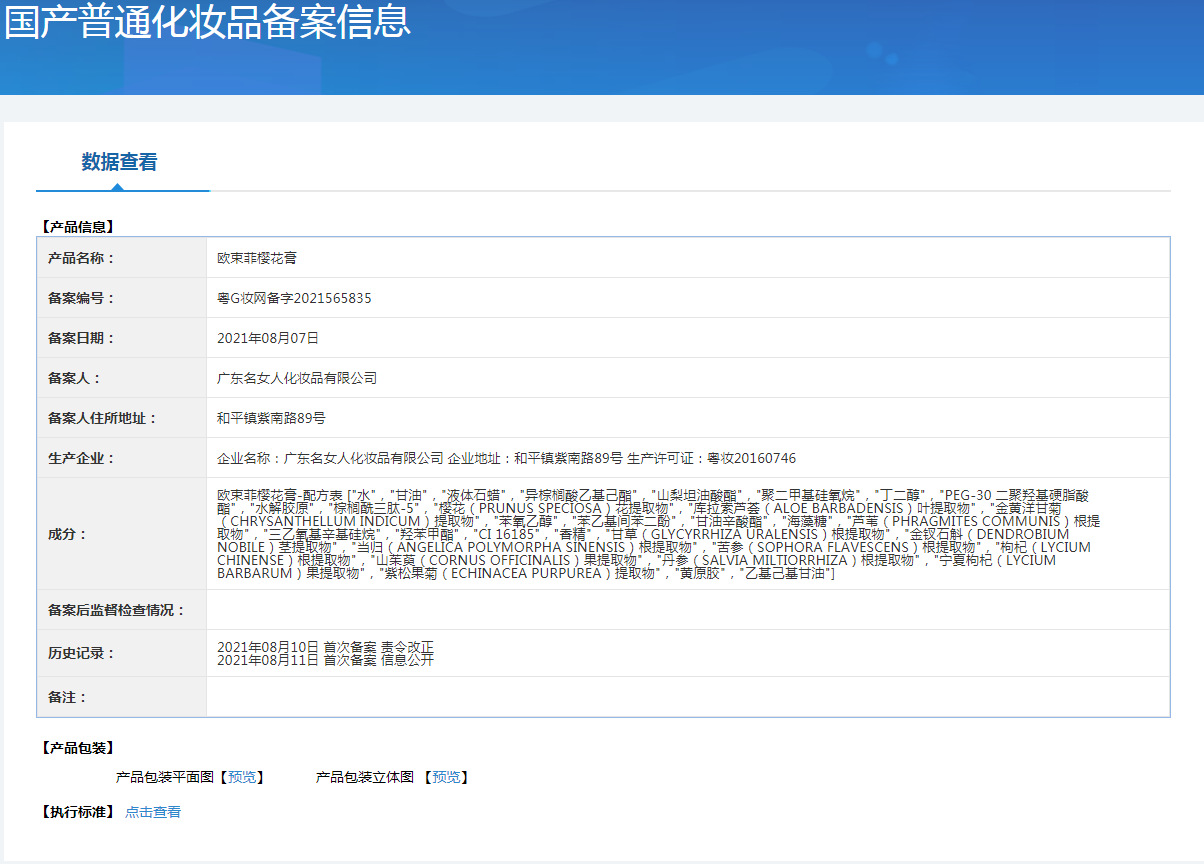Select the product name value 欧束菲樱花膏
The height and width of the screenshot is (864, 1204).
point(257,258)
